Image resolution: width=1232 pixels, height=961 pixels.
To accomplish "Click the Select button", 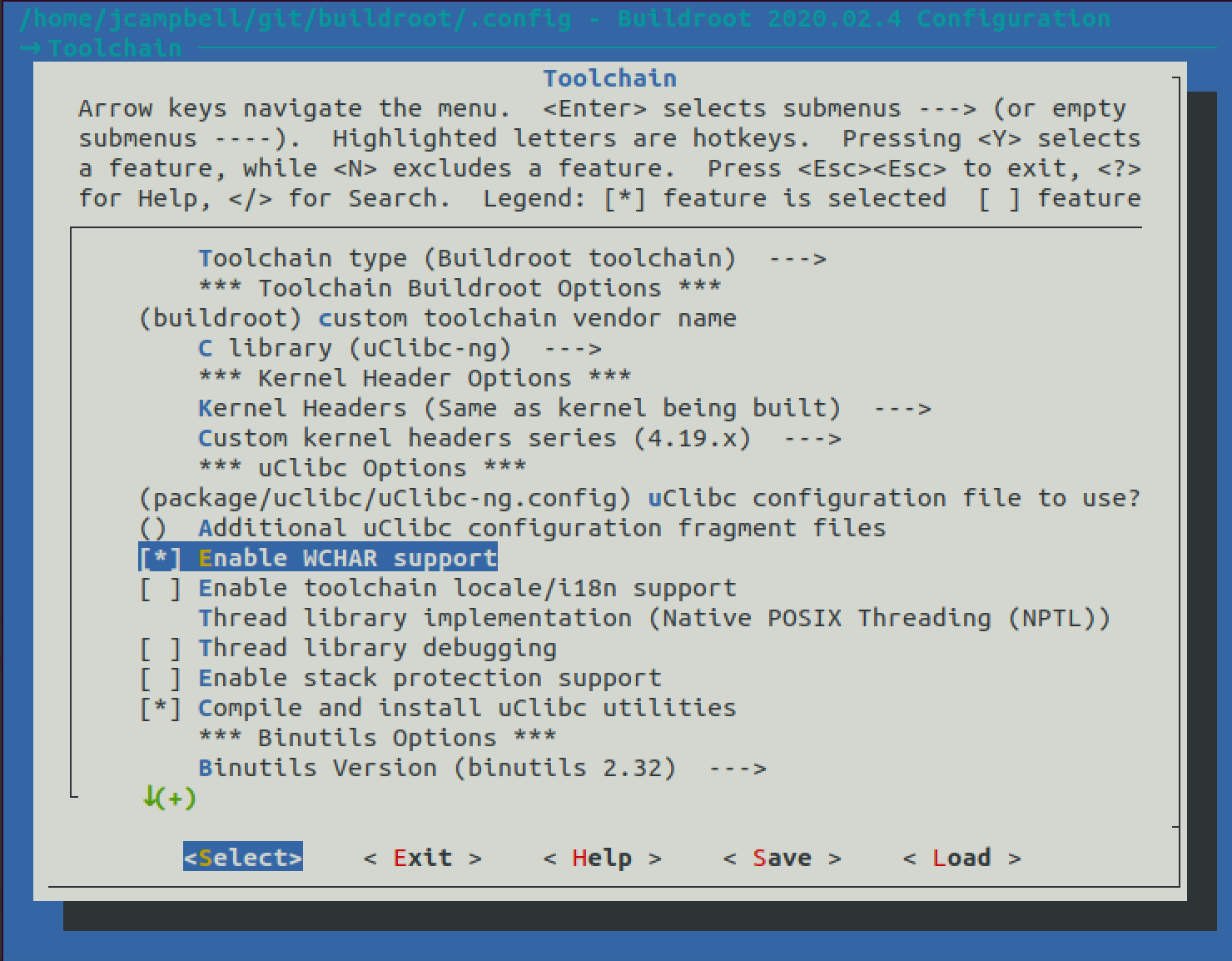I will [243, 858].
